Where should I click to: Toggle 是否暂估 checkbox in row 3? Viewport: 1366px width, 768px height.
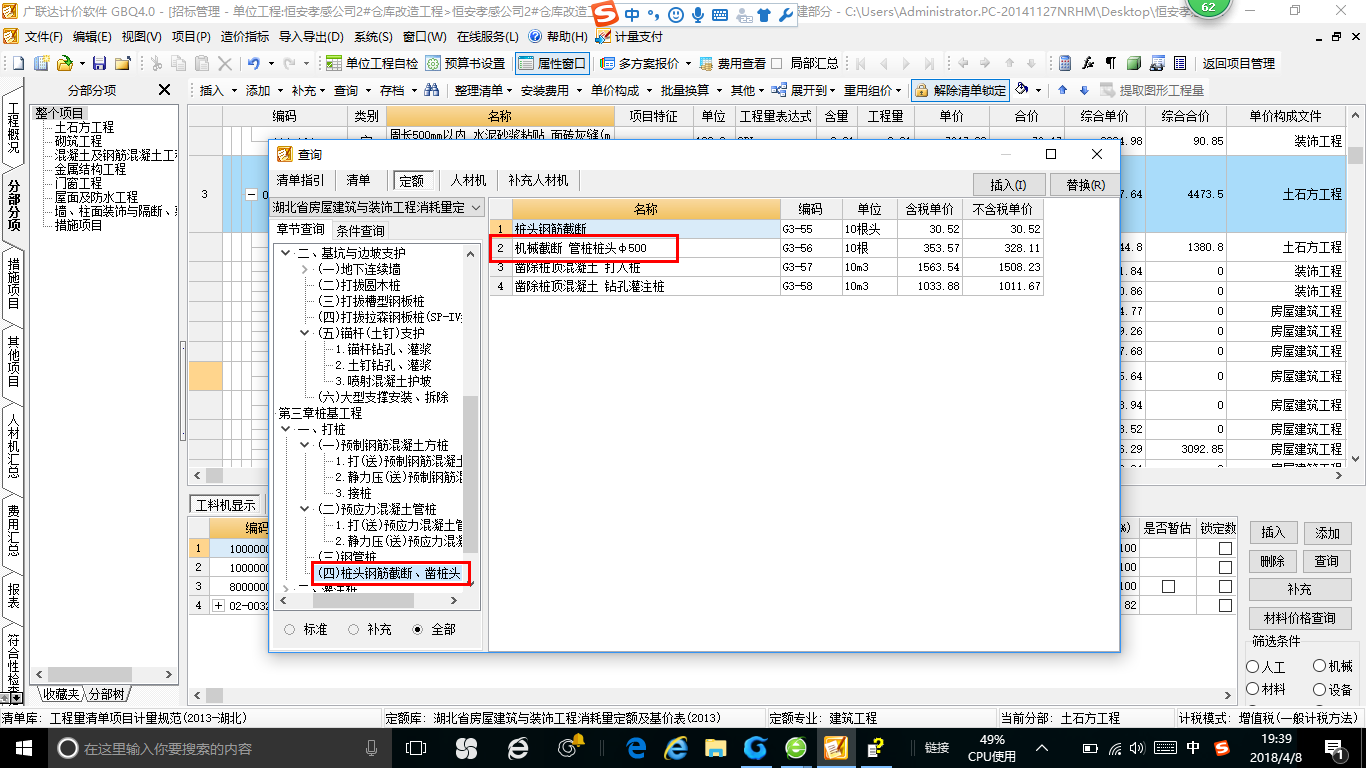[x=1168, y=586]
